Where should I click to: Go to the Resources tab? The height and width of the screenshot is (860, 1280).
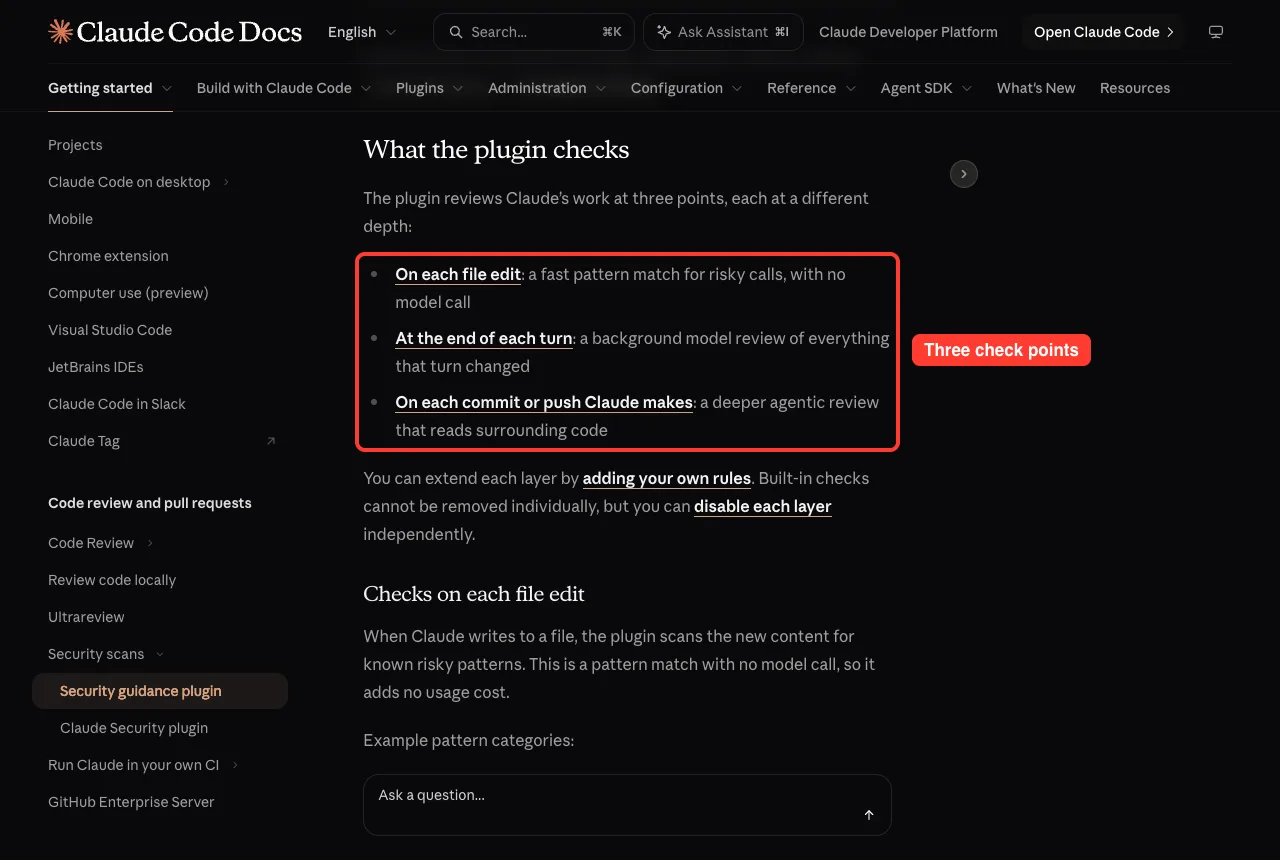click(x=1135, y=88)
